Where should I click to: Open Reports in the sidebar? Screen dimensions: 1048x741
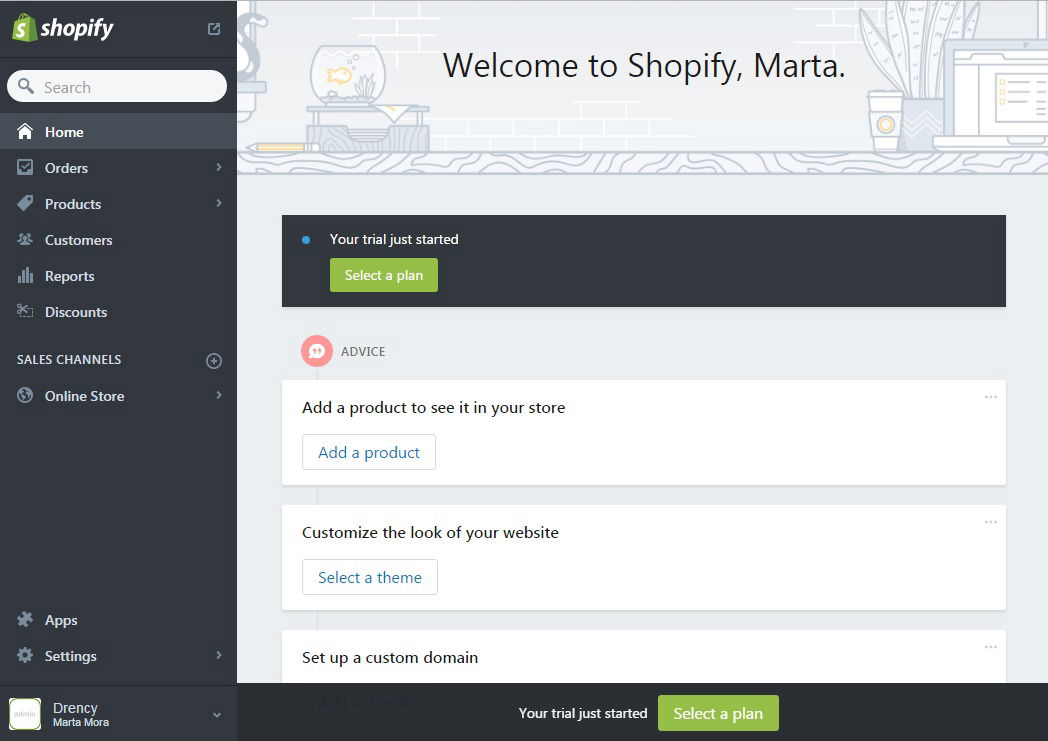click(x=118, y=276)
